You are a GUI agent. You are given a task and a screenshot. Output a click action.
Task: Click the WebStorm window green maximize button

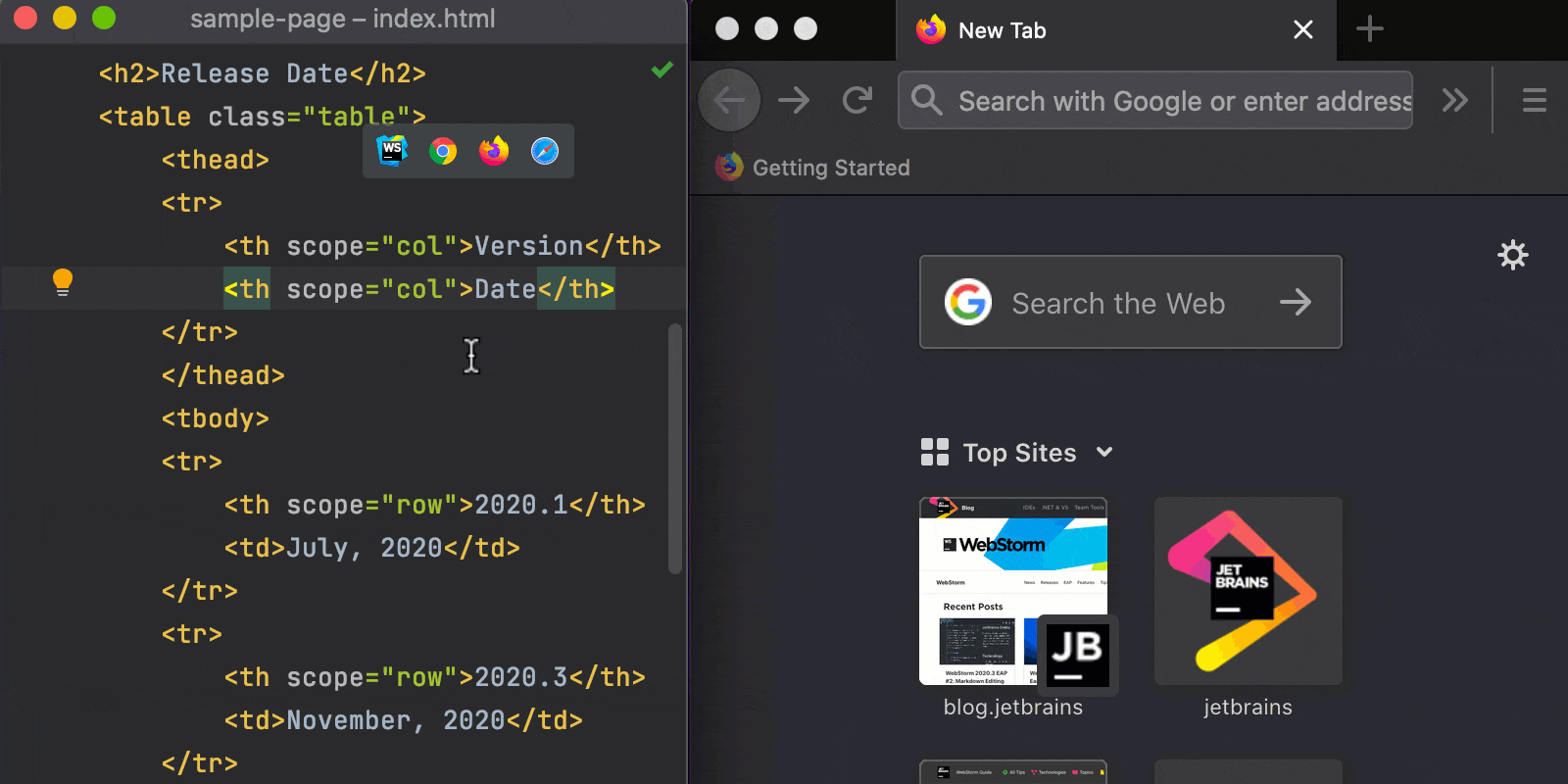click(x=104, y=18)
